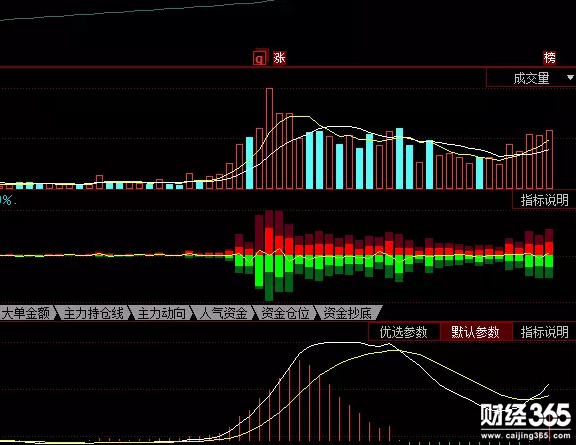This screenshot has width=576, height=445.
Task: Open 指标说明 beside 默认参数
Action: (x=544, y=332)
